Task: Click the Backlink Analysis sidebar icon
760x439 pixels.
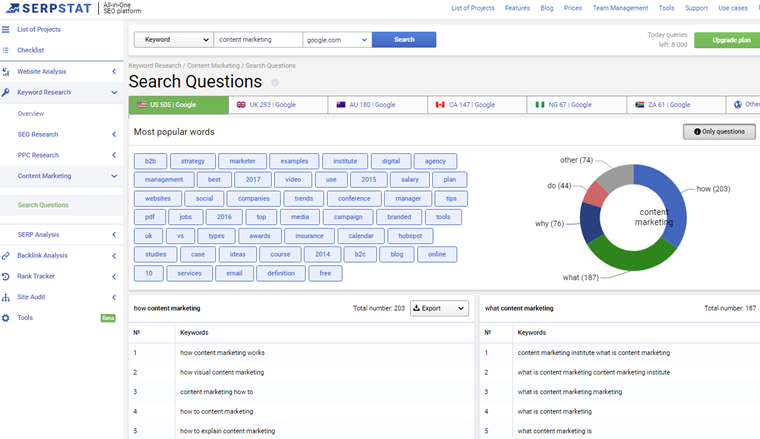Action: [x=6, y=255]
